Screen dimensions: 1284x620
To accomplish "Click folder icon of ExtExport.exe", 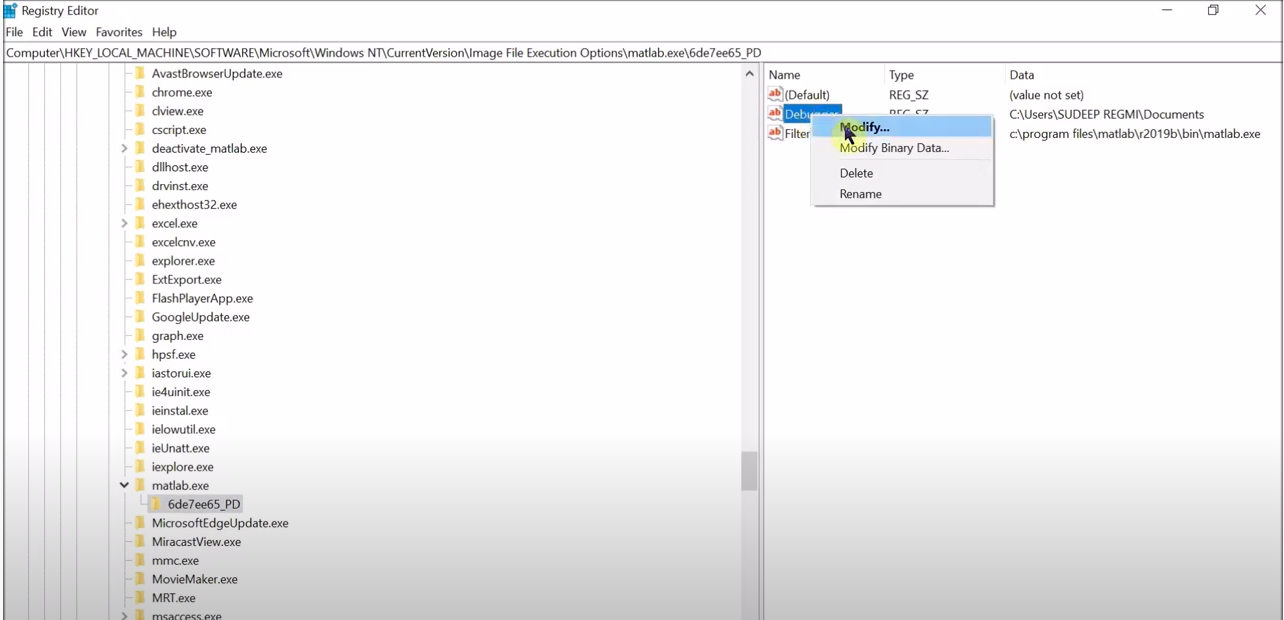I will [x=140, y=280].
